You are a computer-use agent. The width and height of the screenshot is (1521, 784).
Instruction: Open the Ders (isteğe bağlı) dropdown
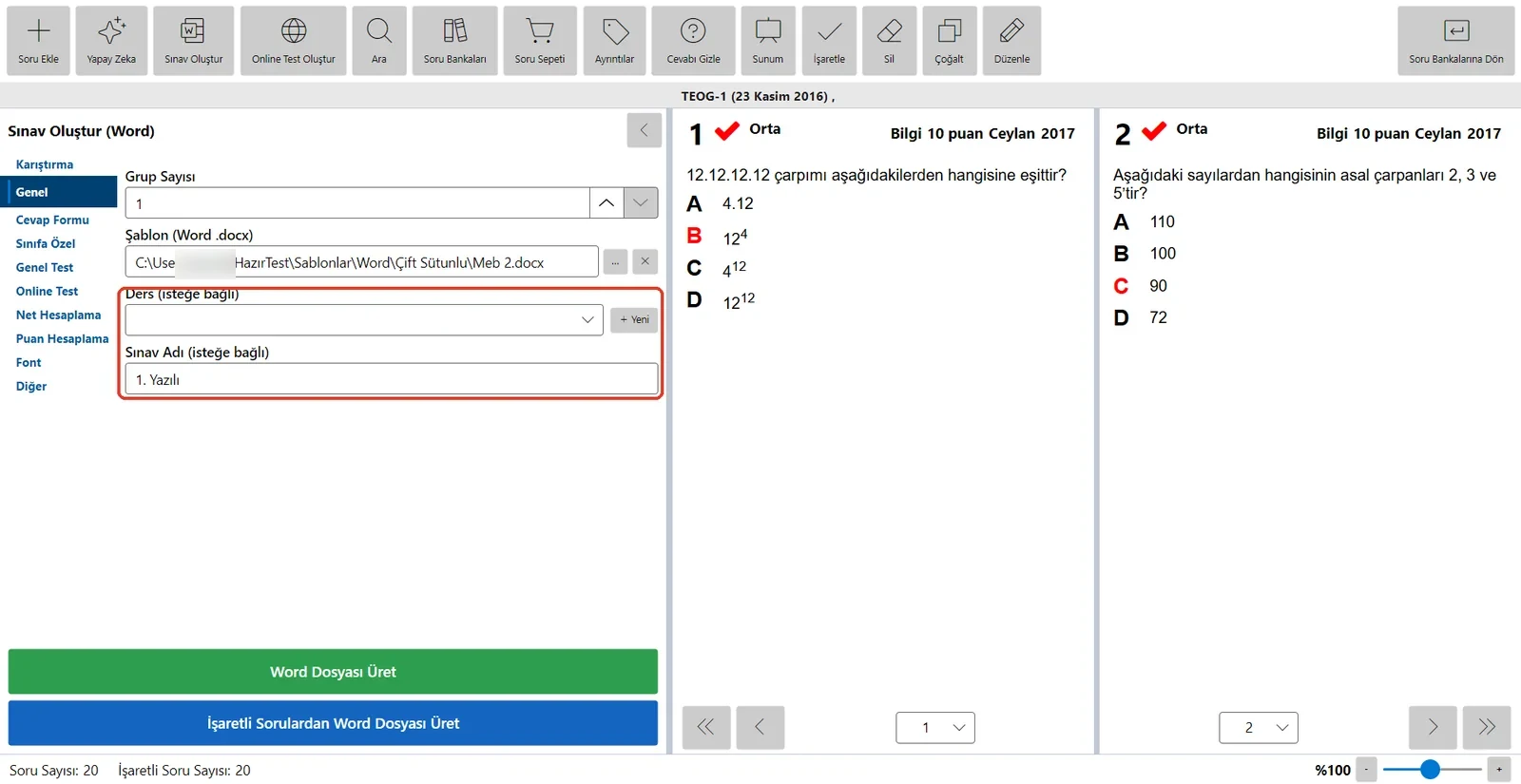pos(364,319)
